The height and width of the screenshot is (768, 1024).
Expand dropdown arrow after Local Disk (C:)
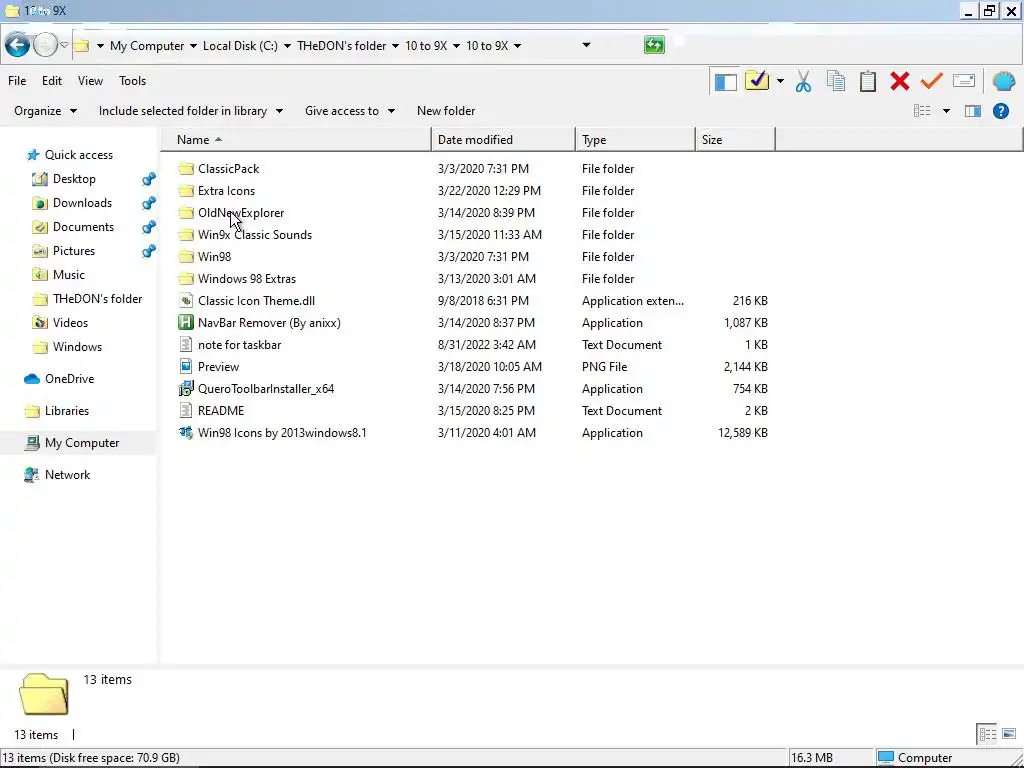[287, 46]
